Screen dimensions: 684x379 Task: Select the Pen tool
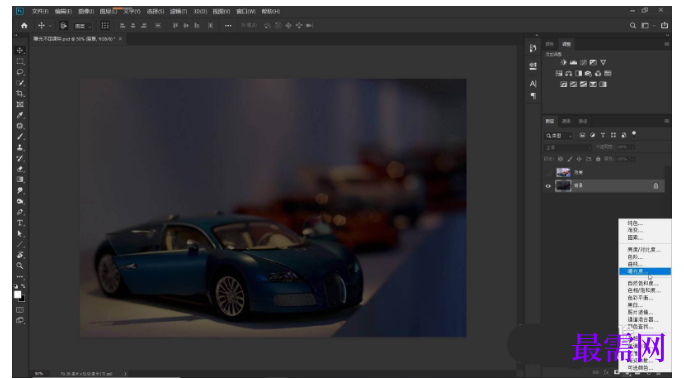click(20, 212)
